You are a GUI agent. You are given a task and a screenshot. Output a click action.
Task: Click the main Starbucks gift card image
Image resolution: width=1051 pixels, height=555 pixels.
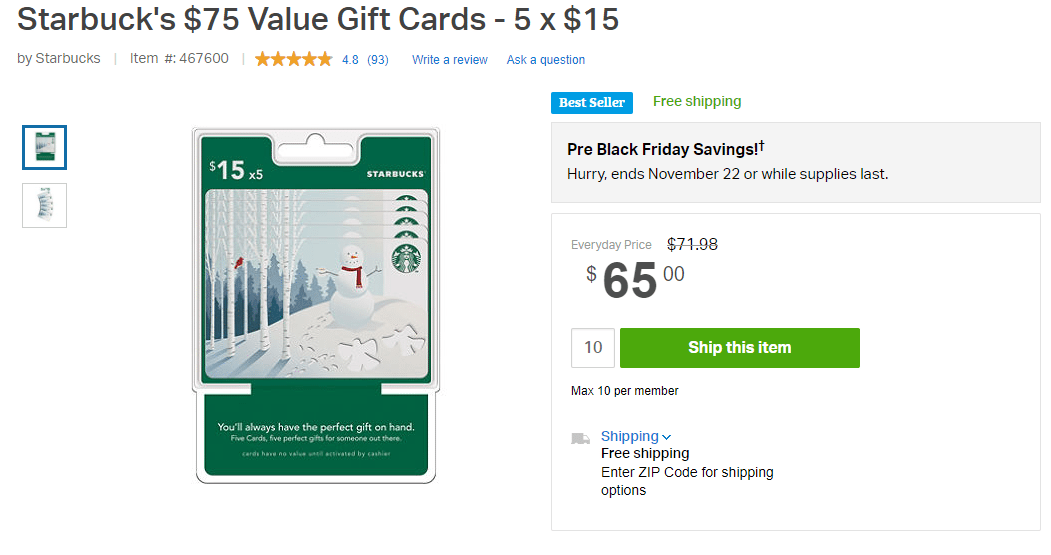[316, 305]
